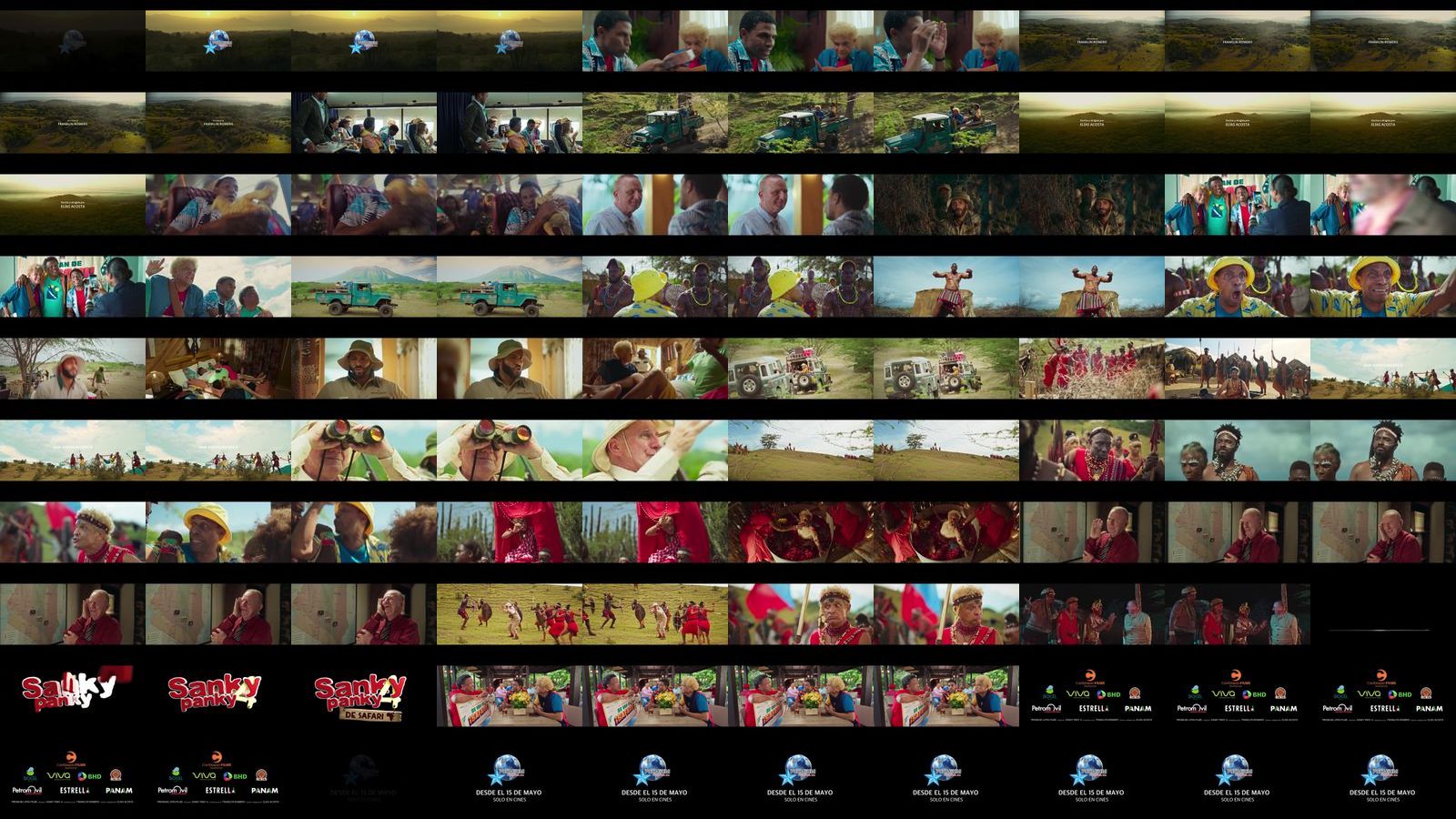Select the close-up of the yellow-hat man grinning
1456x819 pixels.
click(x=1383, y=287)
